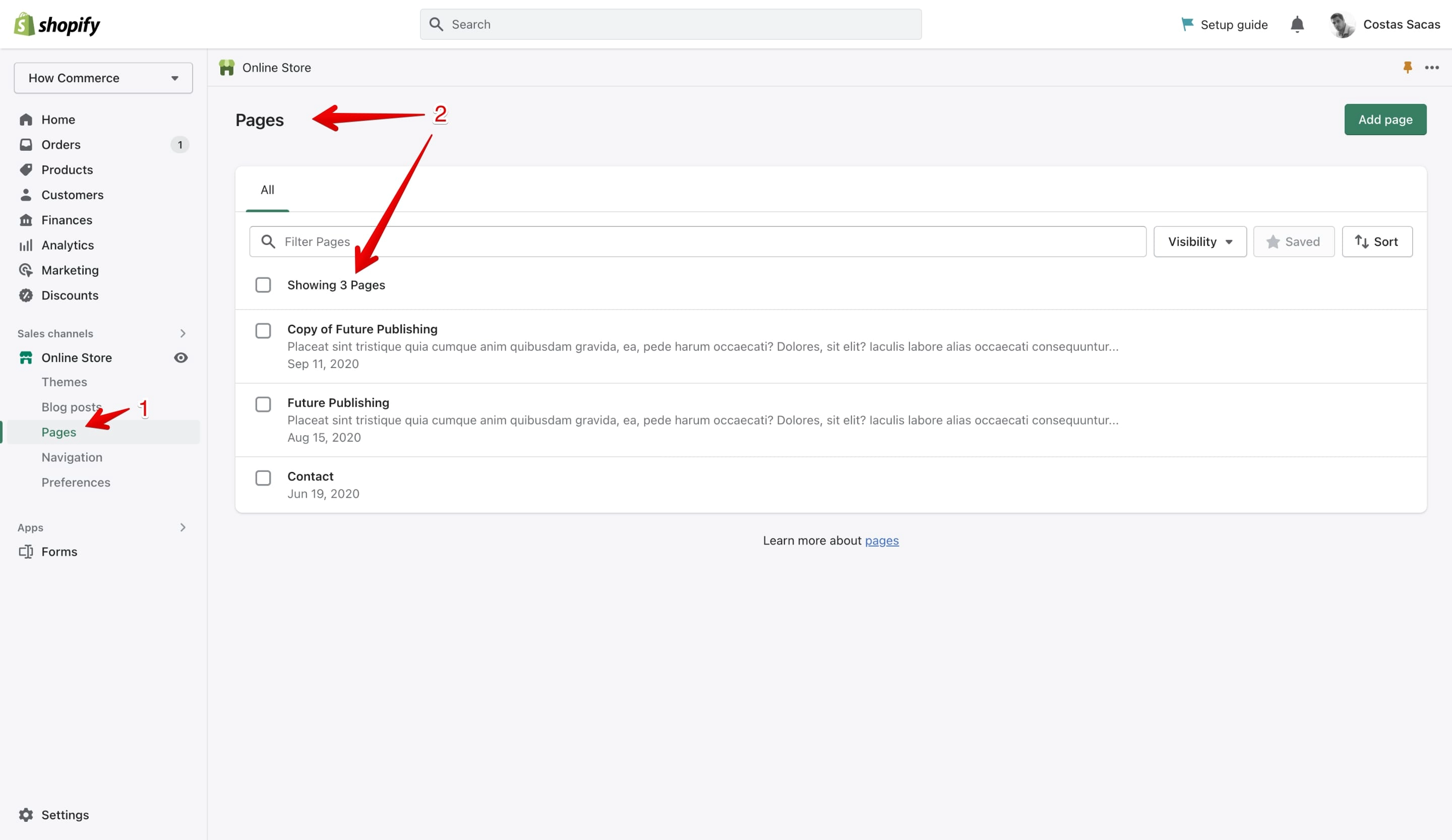1452x840 pixels.
Task: Open Settings in sidebar
Action: coord(65,815)
